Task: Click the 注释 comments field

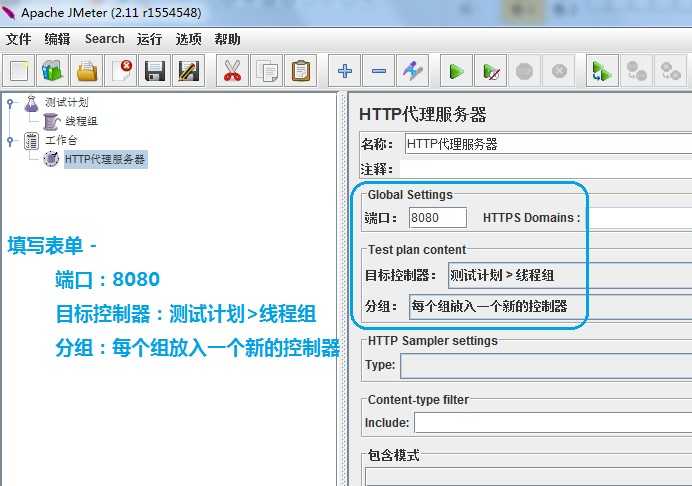Action: point(546,169)
